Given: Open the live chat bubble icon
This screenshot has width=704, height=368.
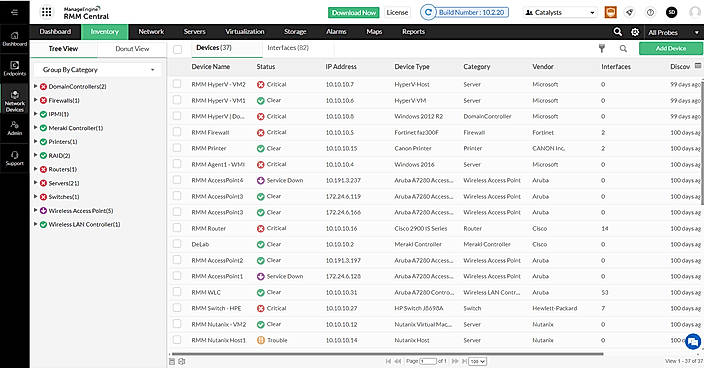Looking at the screenshot, I should point(693,342).
